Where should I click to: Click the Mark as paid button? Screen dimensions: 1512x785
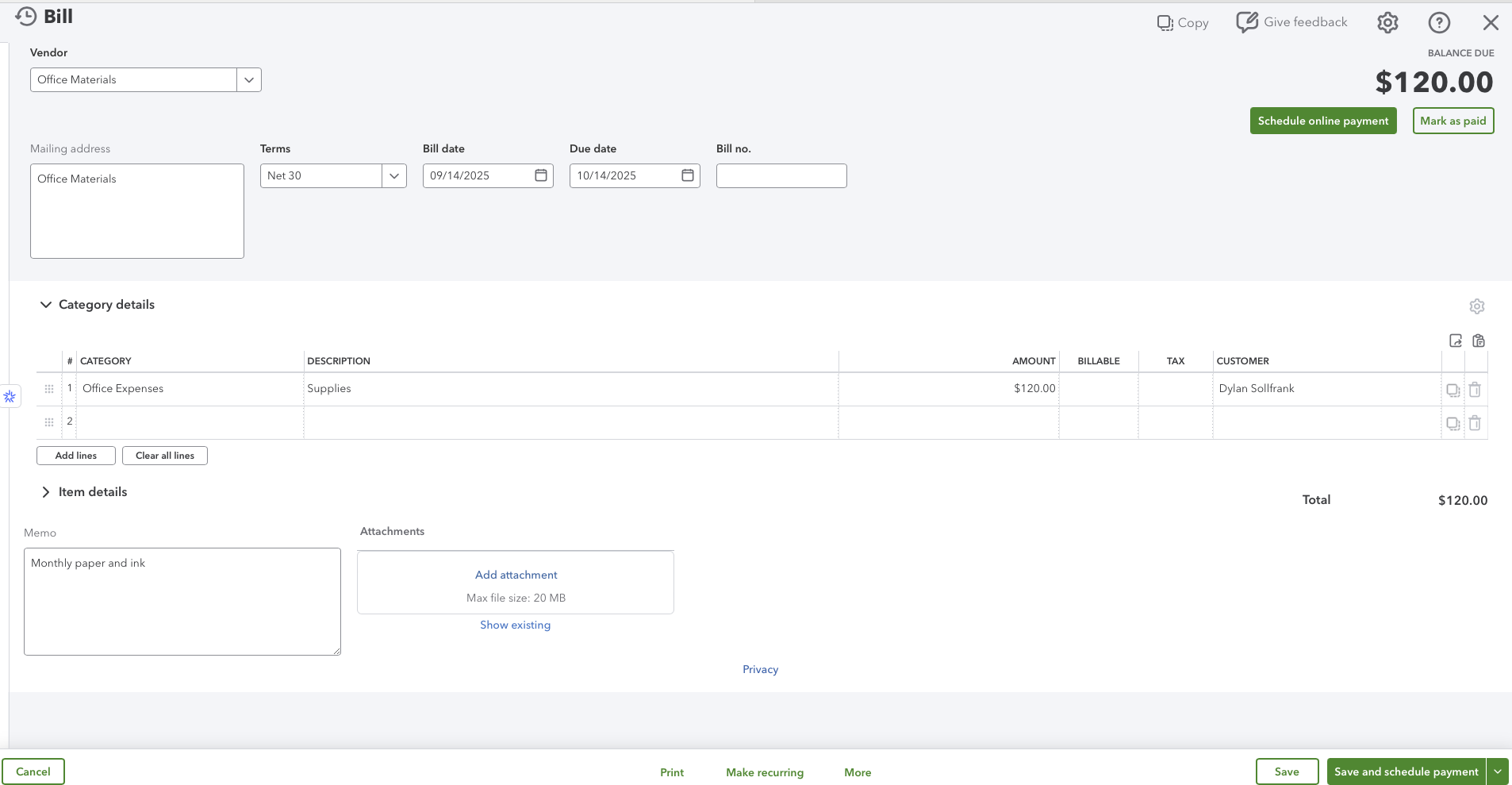pyautogui.click(x=1453, y=121)
